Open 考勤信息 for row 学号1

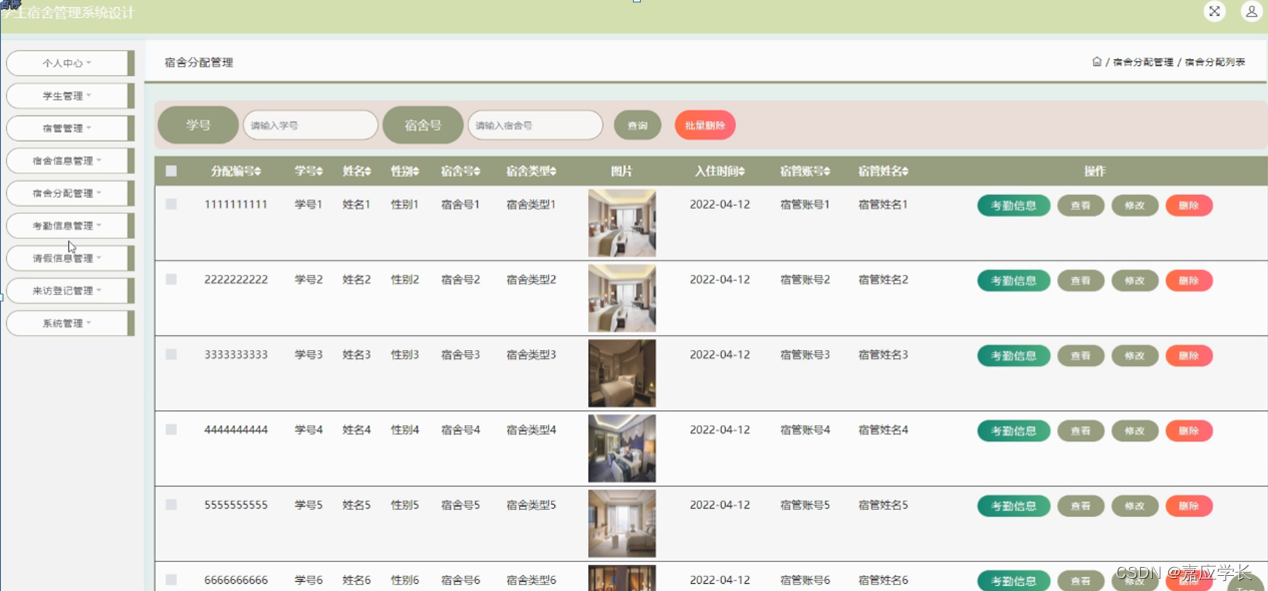click(1013, 205)
